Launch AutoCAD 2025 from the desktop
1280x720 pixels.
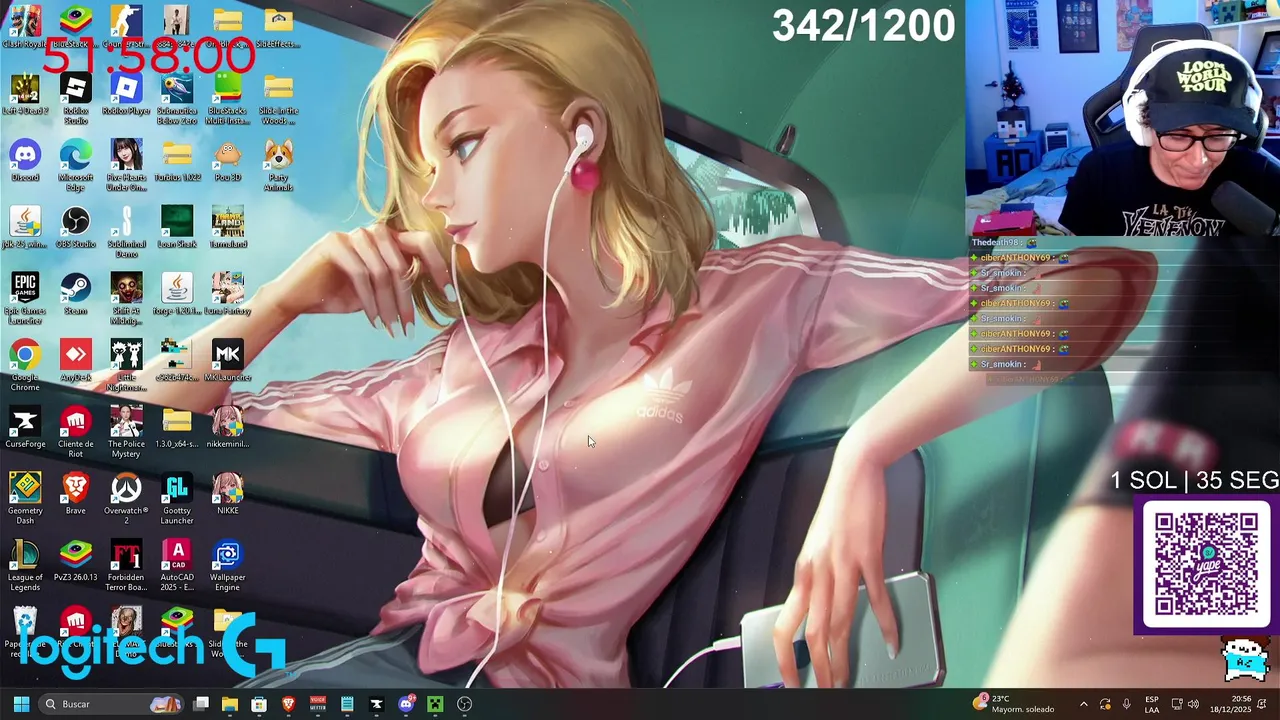pos(177,566)
